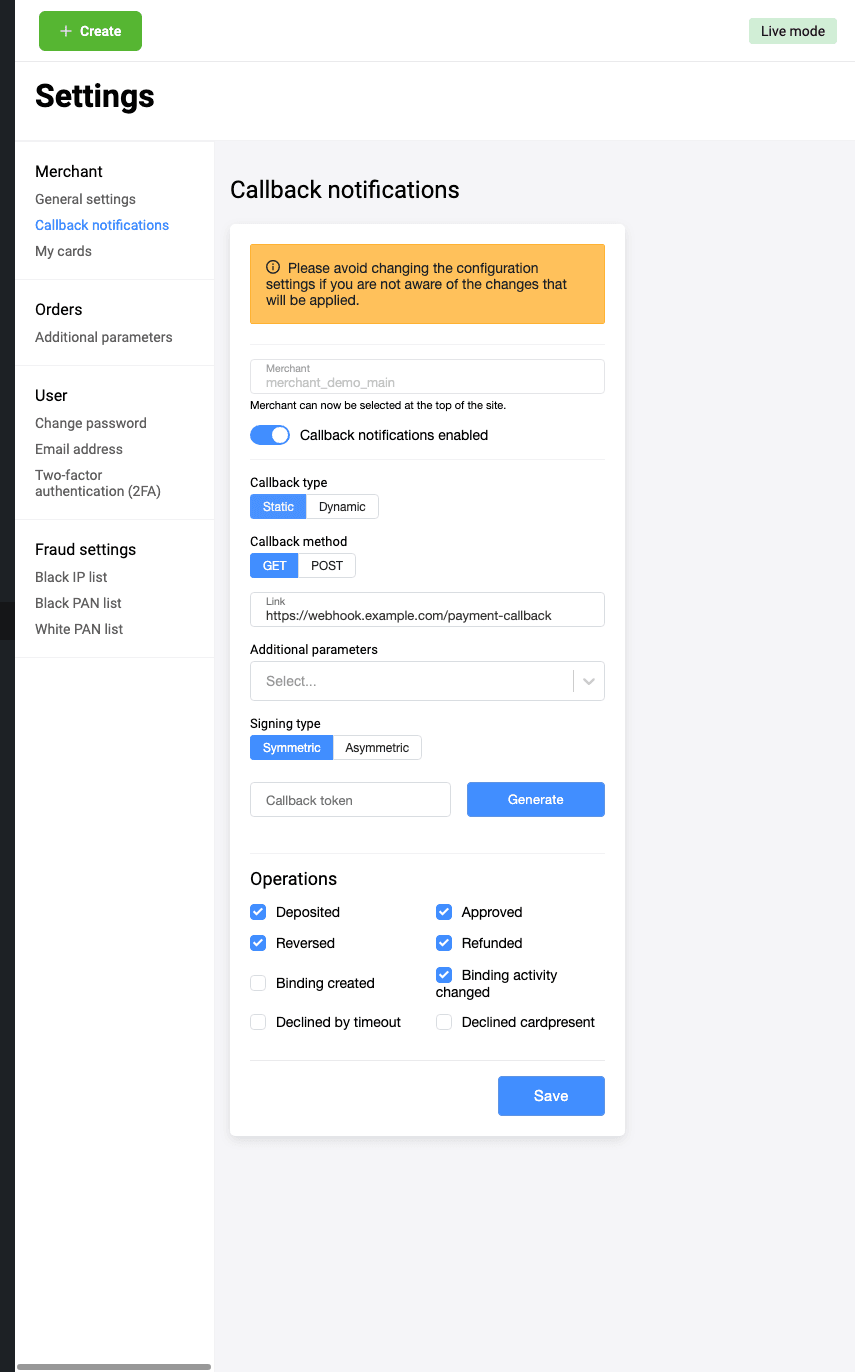Expand the Additional parameters dropdown arrow
This screenshot has width=855, height=1372.
click(x=589, y=681)
